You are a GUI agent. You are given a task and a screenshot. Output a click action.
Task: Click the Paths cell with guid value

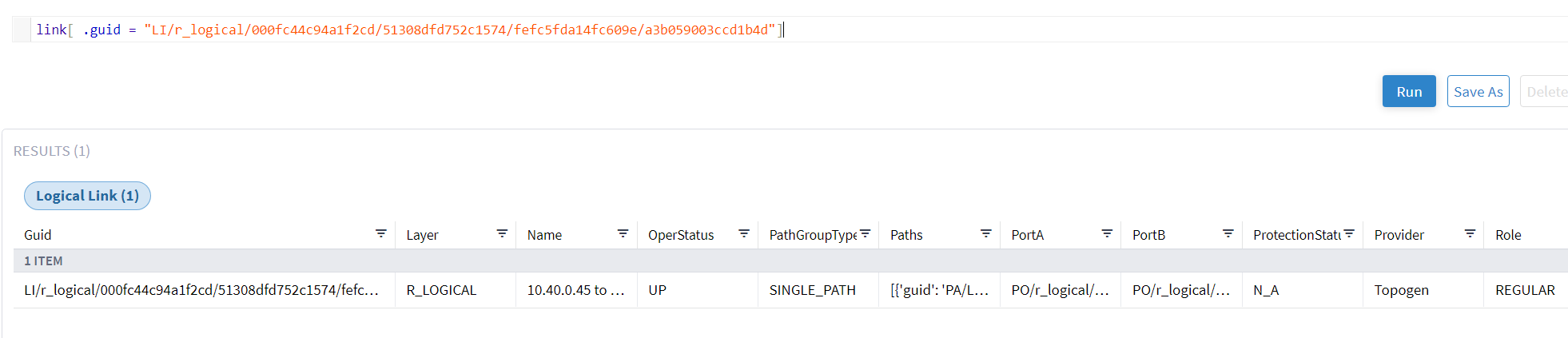939,290
